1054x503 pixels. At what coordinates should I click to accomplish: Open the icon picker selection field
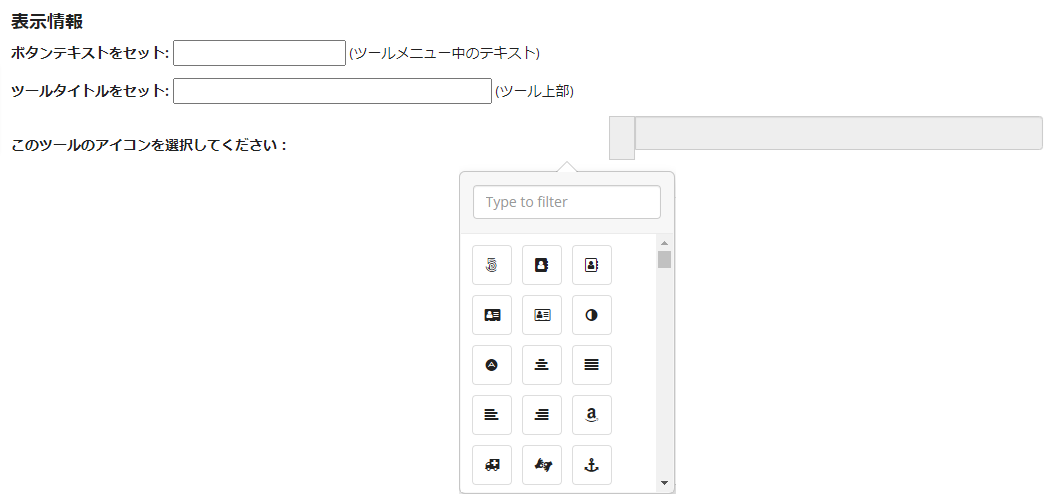click(838, 133)
